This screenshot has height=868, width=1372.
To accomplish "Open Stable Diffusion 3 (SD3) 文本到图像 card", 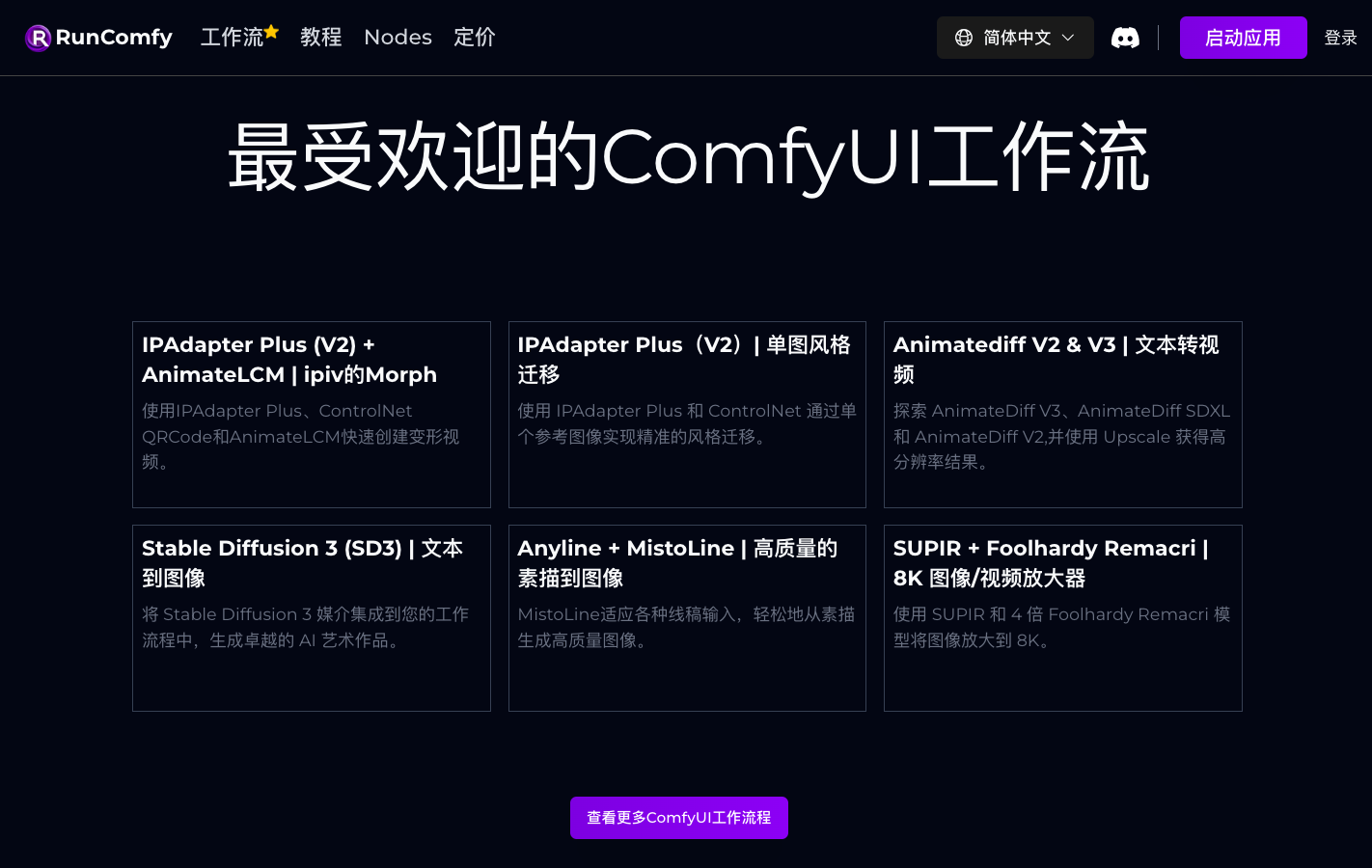I will click(x=312, y=618).
